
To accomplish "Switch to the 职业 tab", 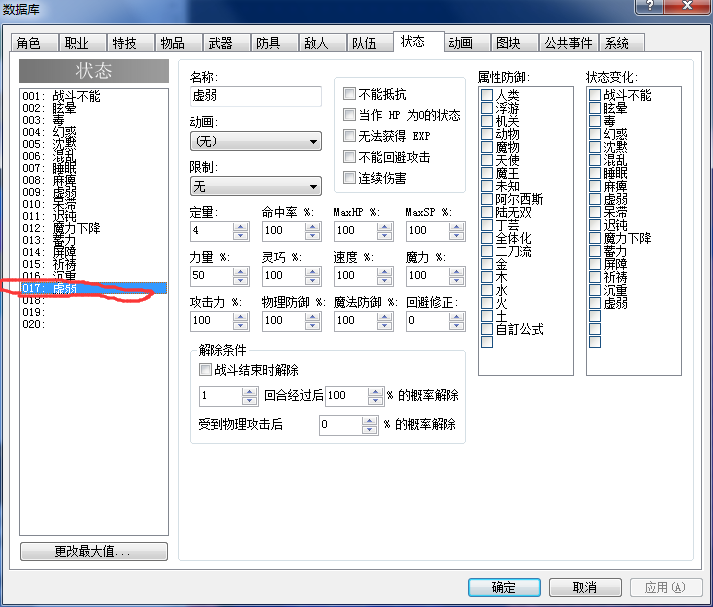I will tap(82, 43).
